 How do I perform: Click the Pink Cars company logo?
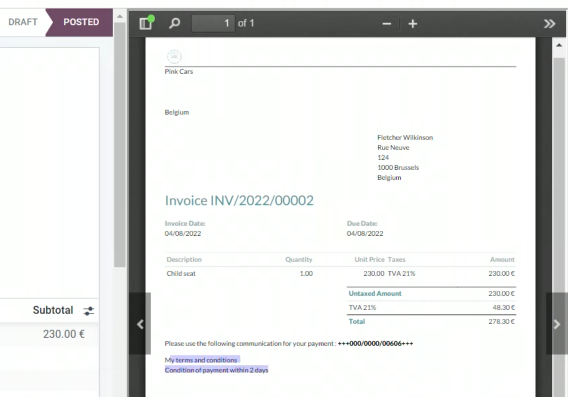(x=174, y=57)
